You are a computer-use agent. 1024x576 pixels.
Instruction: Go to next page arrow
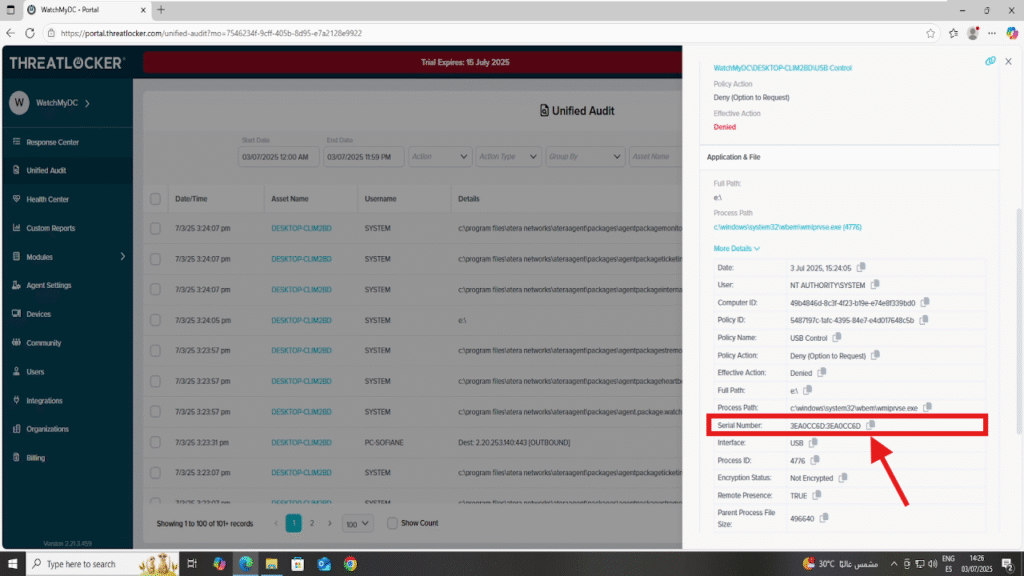tap(330, 523)
